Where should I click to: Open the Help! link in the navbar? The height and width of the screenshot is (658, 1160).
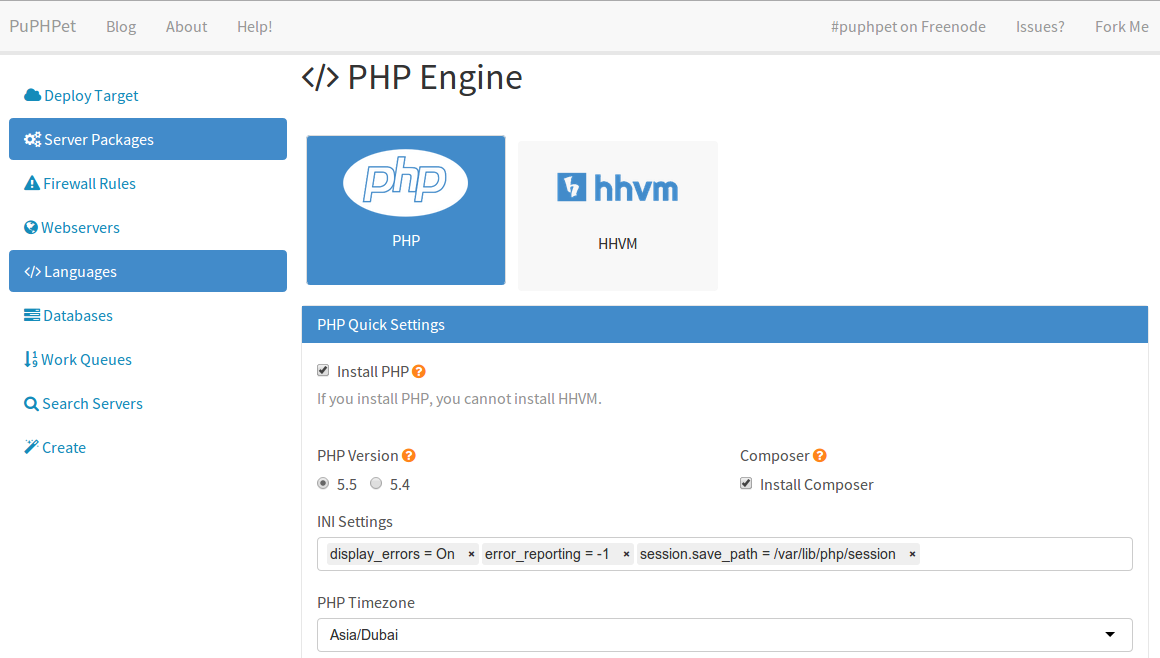pos(254,27)
